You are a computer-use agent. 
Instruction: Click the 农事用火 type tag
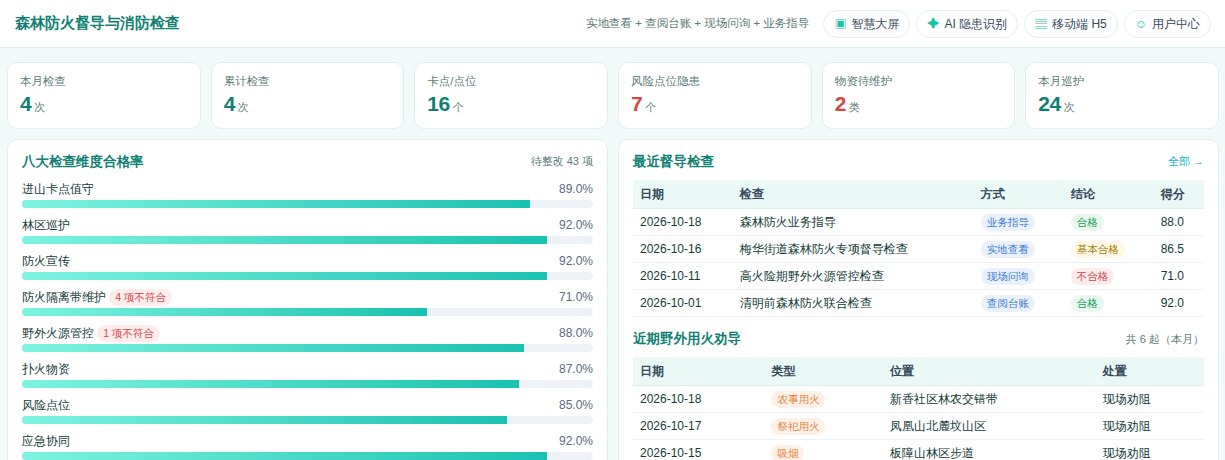click(x=797, y=399)
